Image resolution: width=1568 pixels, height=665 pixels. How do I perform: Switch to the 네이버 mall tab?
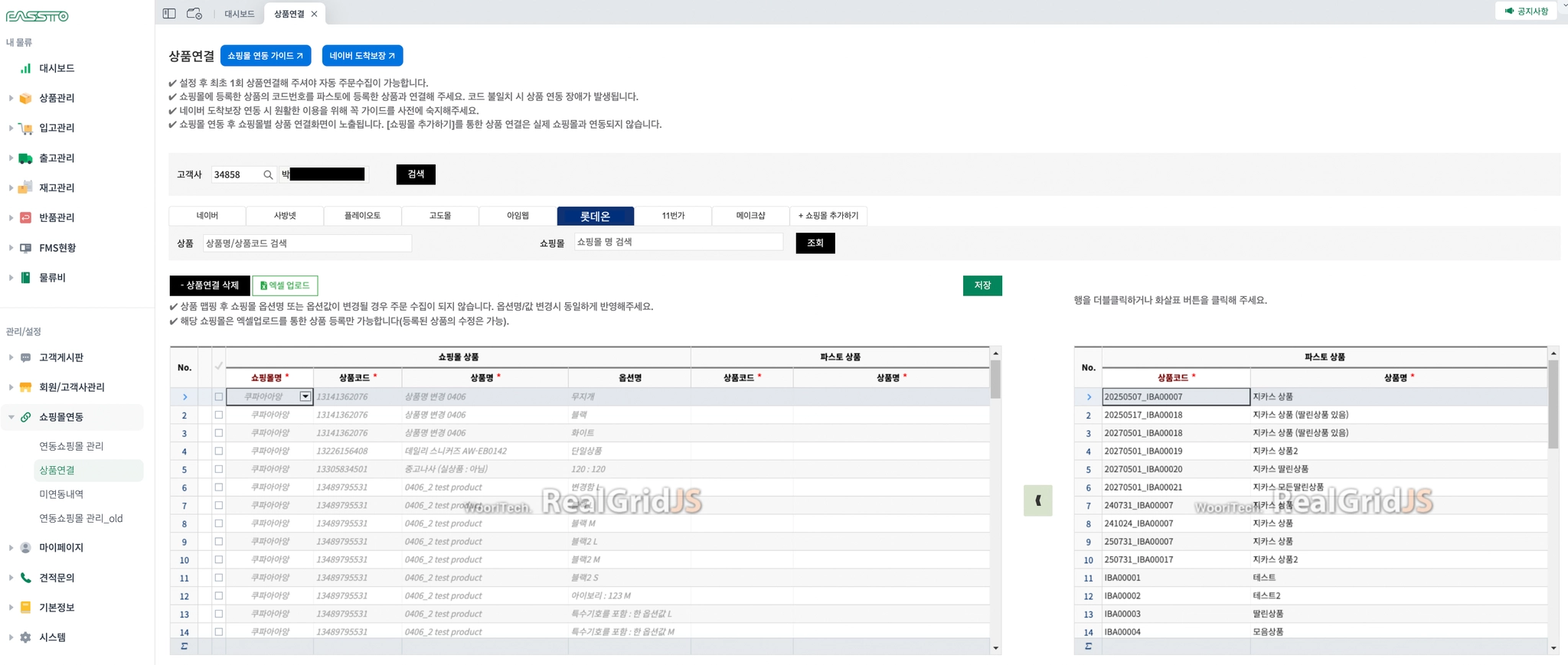(207, 216)
